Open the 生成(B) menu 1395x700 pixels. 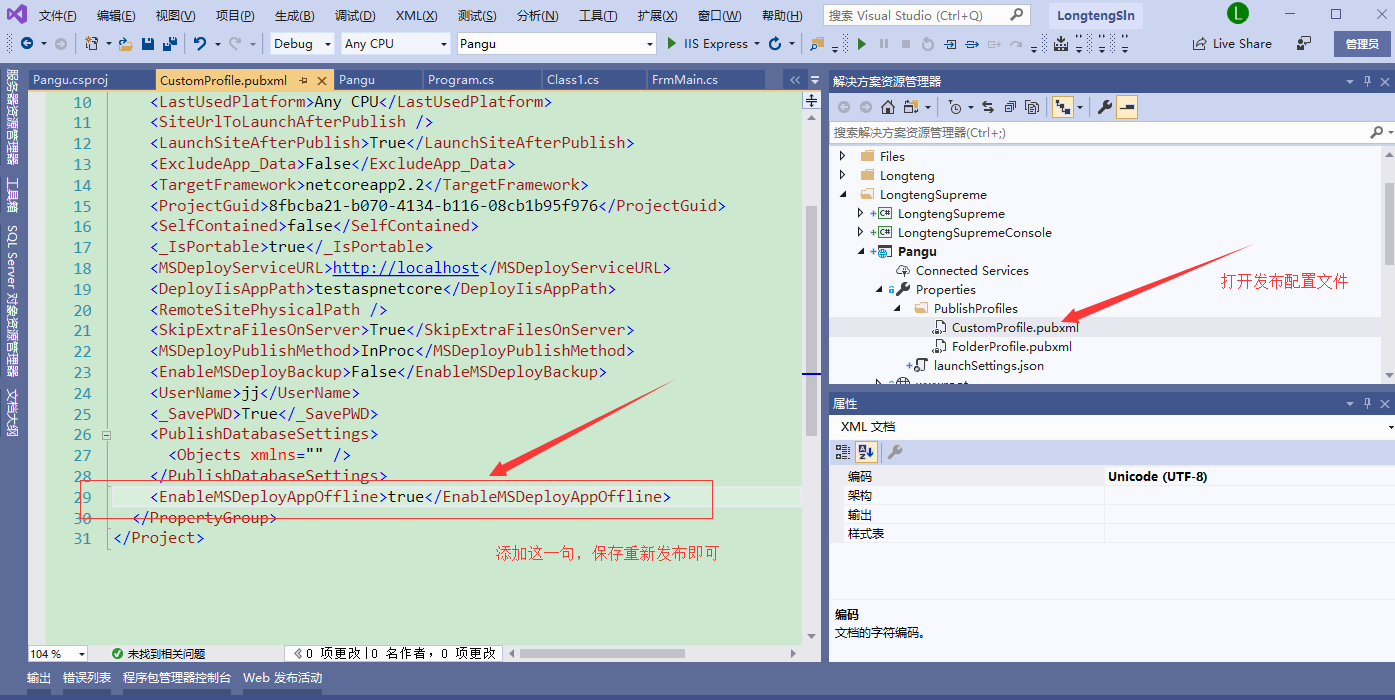point(294,16)
